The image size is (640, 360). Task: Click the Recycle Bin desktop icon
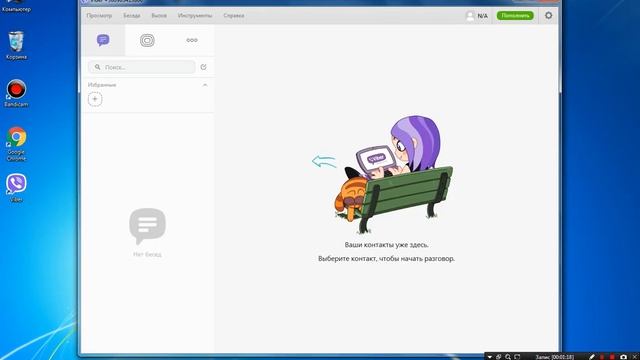16,45
